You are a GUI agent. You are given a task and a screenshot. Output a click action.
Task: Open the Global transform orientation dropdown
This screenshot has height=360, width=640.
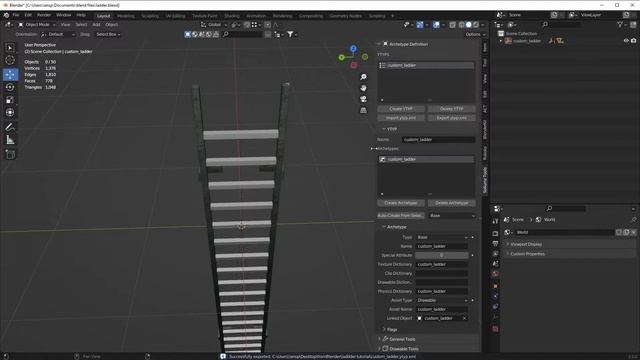214,25
